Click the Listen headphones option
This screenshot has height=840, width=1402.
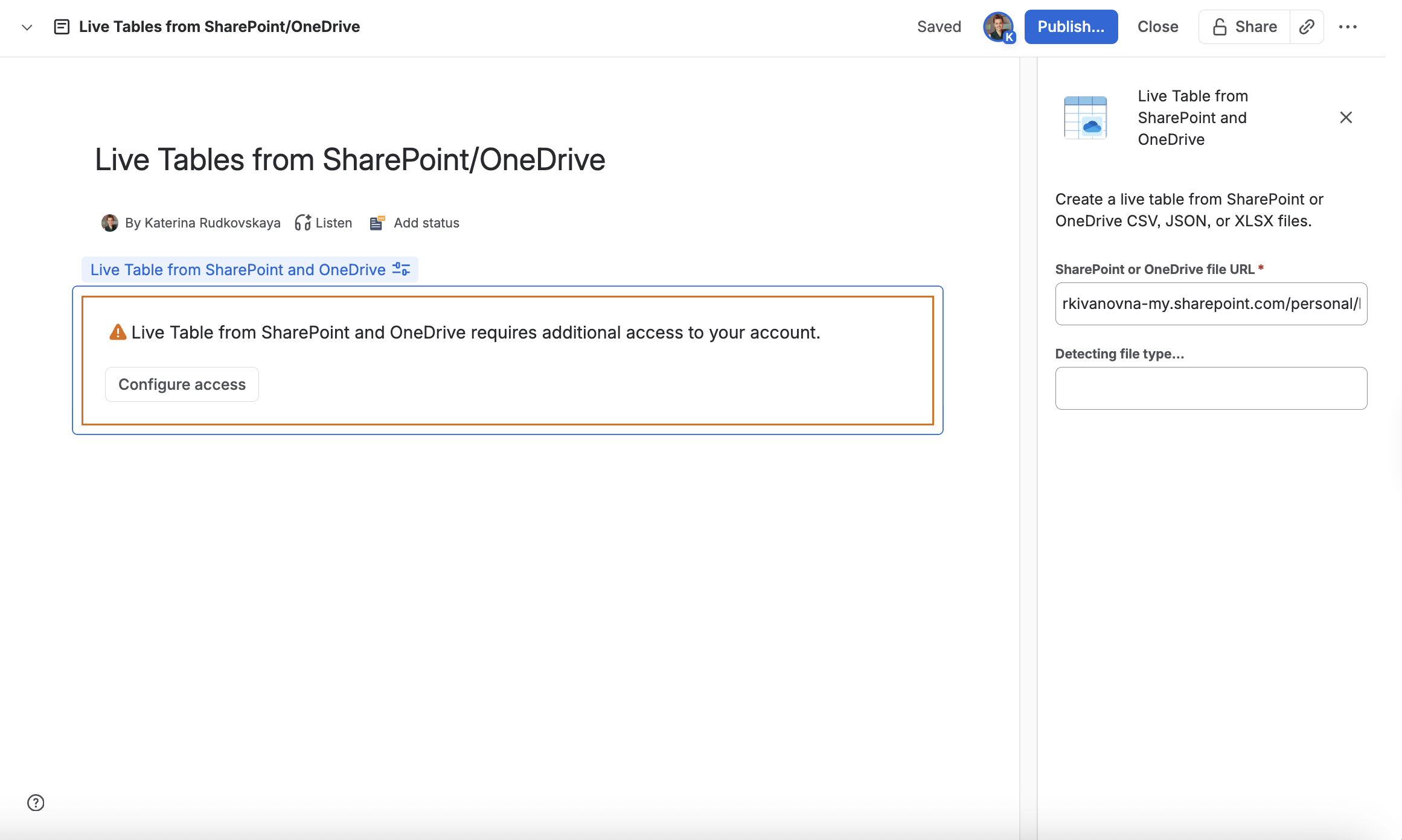(324, 223)
